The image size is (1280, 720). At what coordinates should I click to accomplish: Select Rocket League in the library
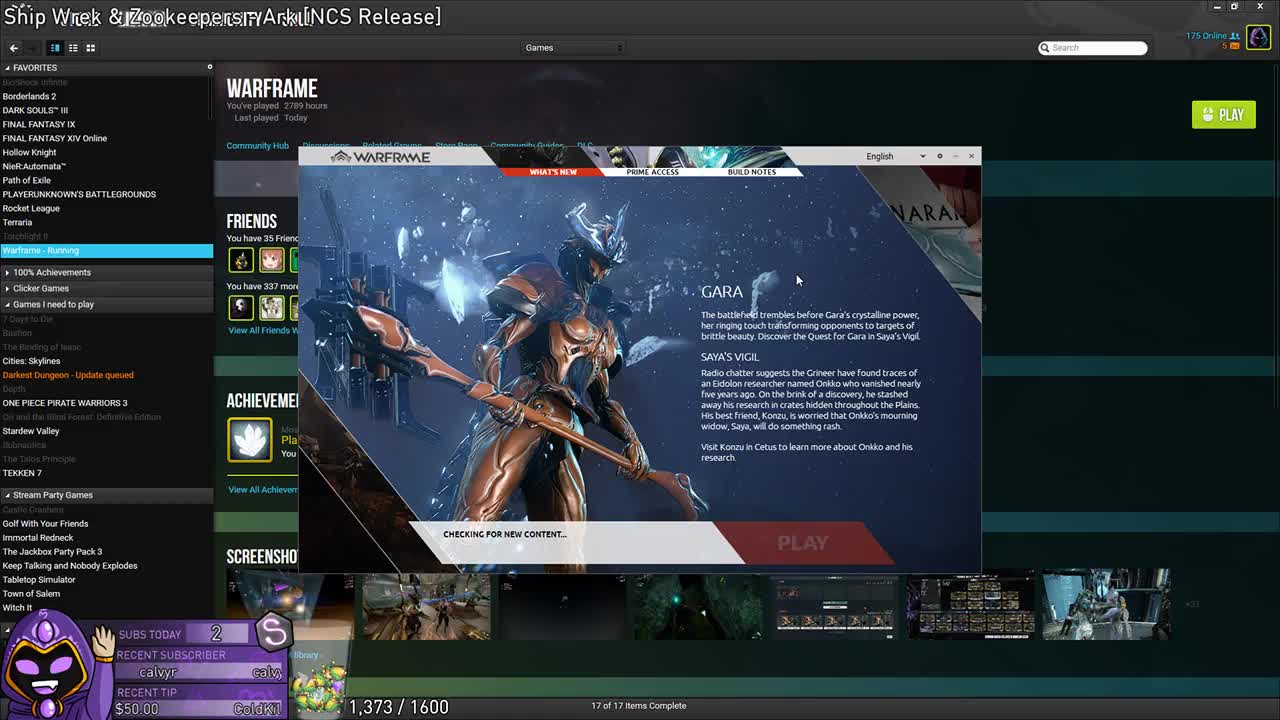31,208
